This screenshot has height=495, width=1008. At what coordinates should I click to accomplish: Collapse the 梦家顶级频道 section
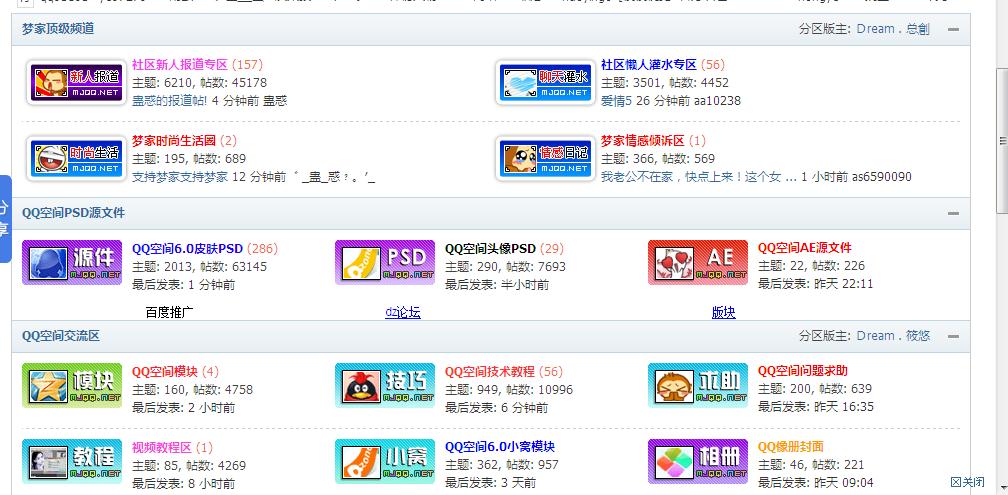953,29
